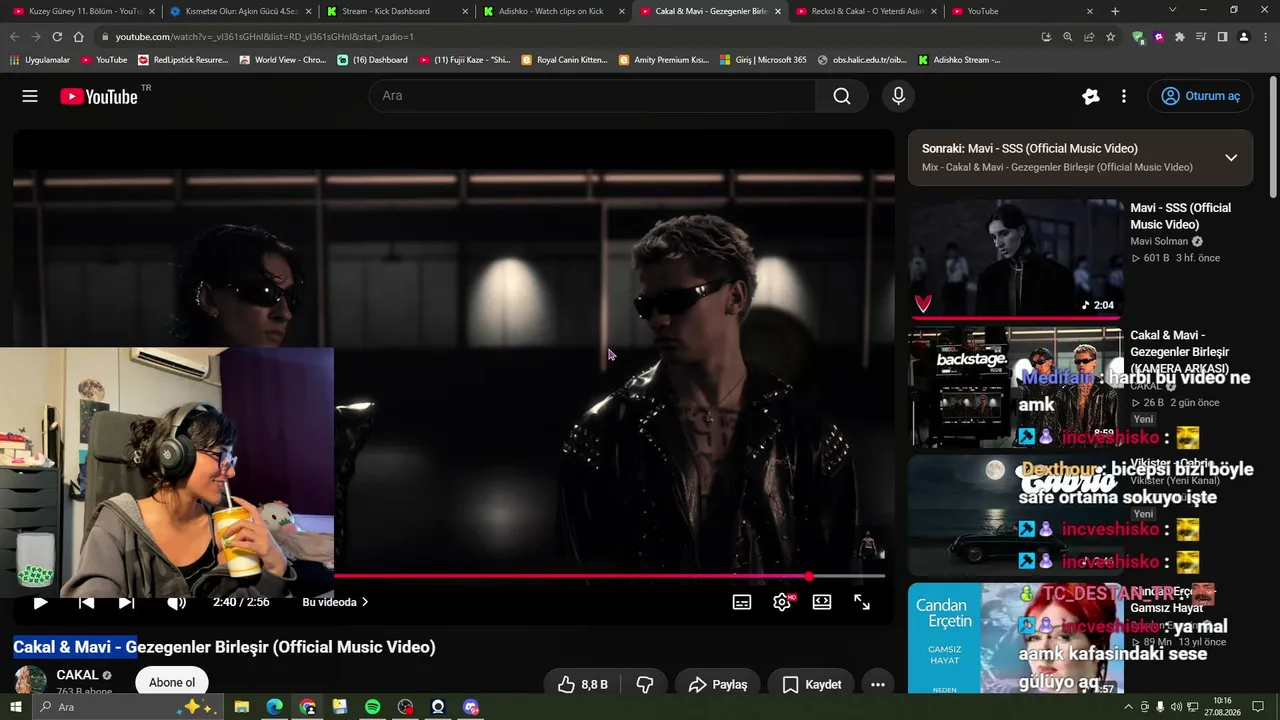Screen dimensions: 1280x720
Task: Open Microsoft Edge from the taskbar
Action: coord(274,707)
